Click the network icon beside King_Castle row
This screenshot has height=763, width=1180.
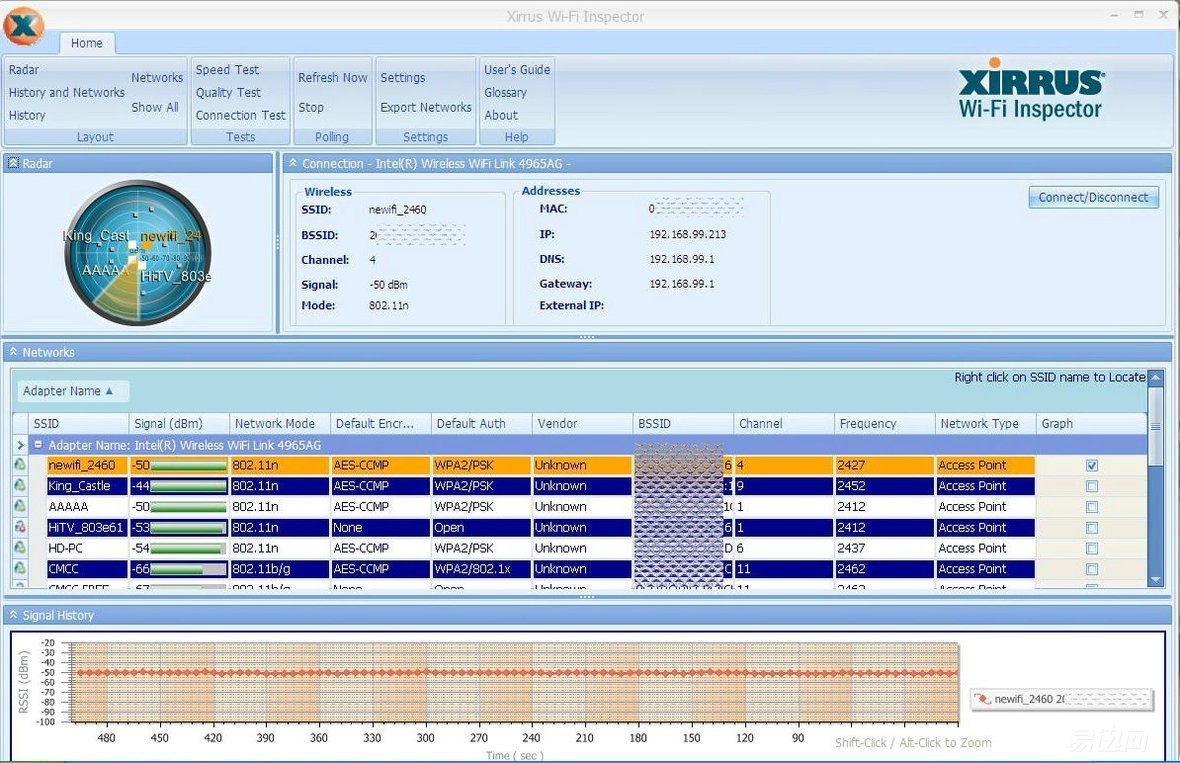[20, 486]
